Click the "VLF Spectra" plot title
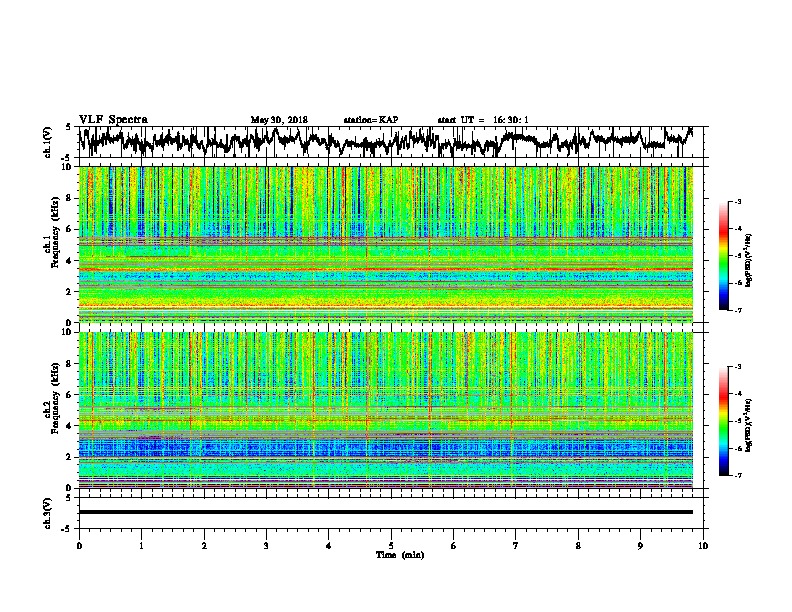 point(113,120)
